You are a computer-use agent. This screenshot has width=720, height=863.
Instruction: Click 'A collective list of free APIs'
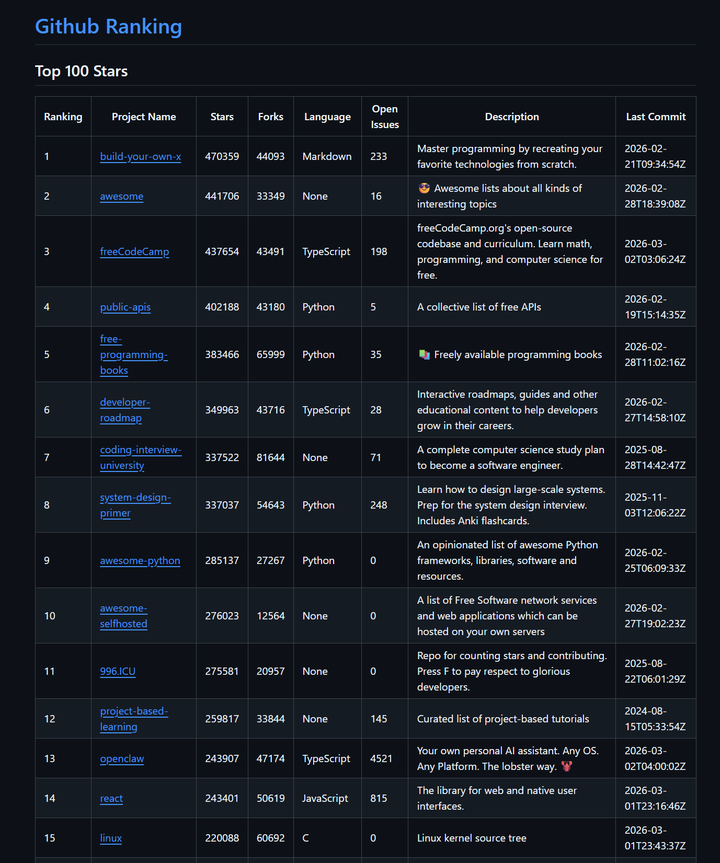(479, 307)
